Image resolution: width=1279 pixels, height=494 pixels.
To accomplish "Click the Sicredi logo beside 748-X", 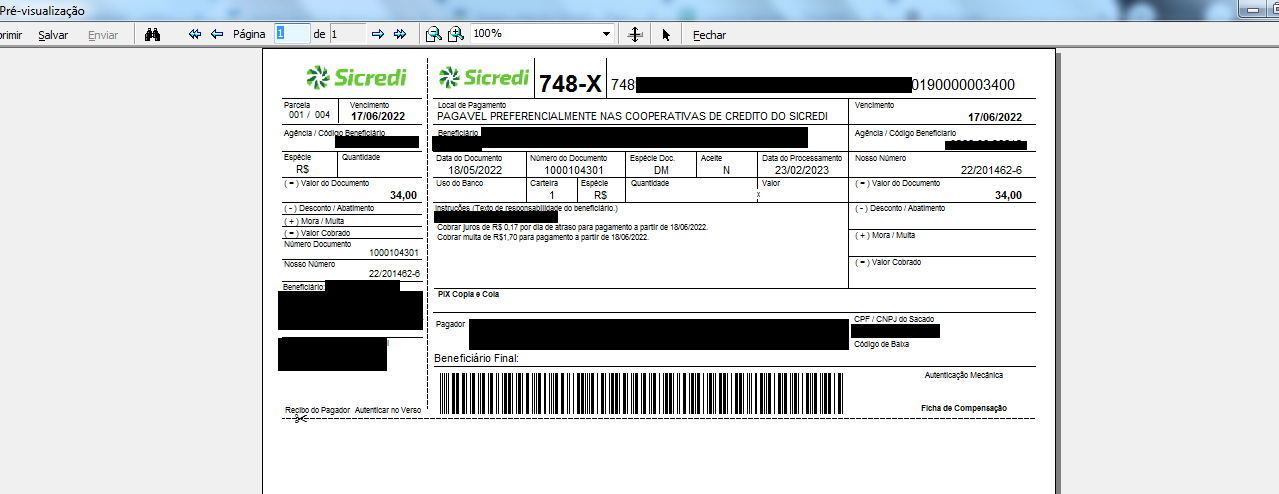I will pyautogui.click(x=483, y=77).
